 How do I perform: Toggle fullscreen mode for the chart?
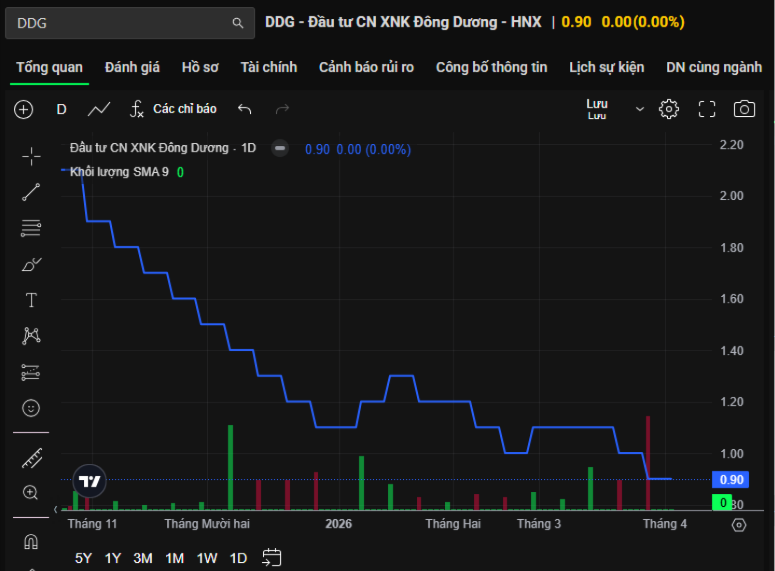(x=707, y=109)
